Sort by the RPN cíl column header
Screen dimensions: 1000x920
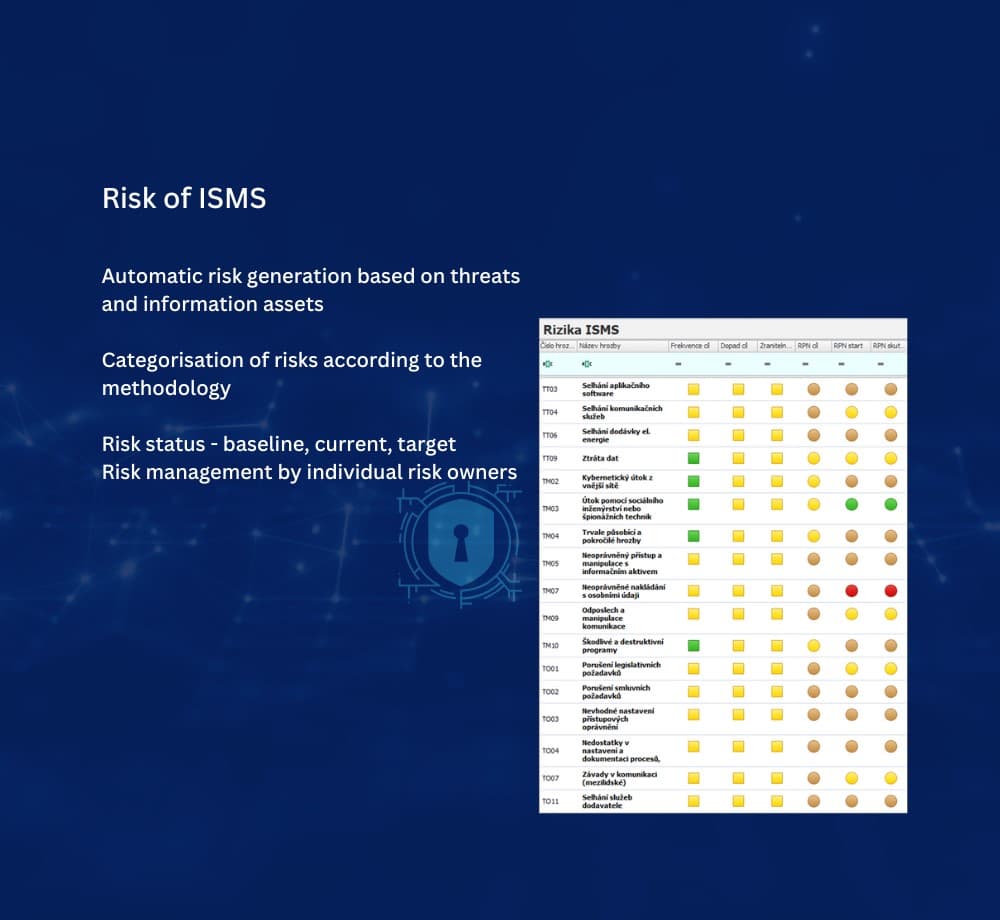coord(813,346)
